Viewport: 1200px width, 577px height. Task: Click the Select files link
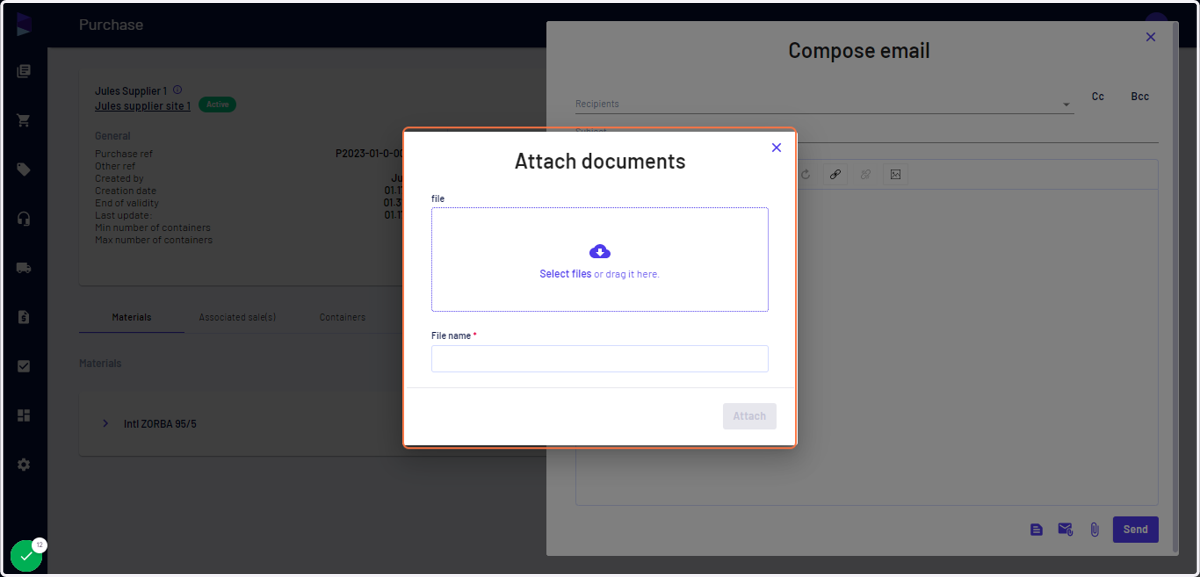(565, 274)
